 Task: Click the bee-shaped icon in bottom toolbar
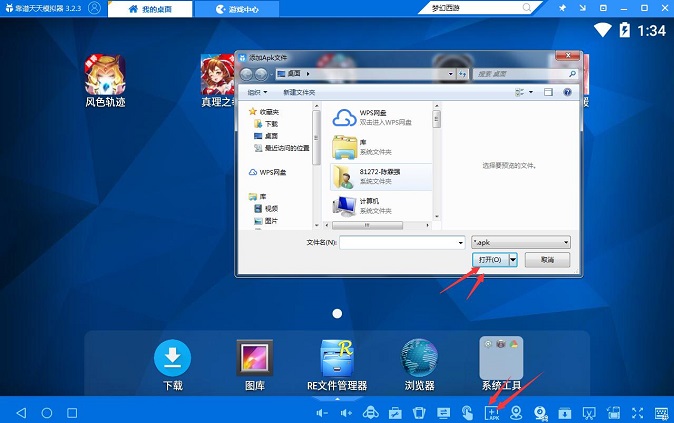(371, 413)
